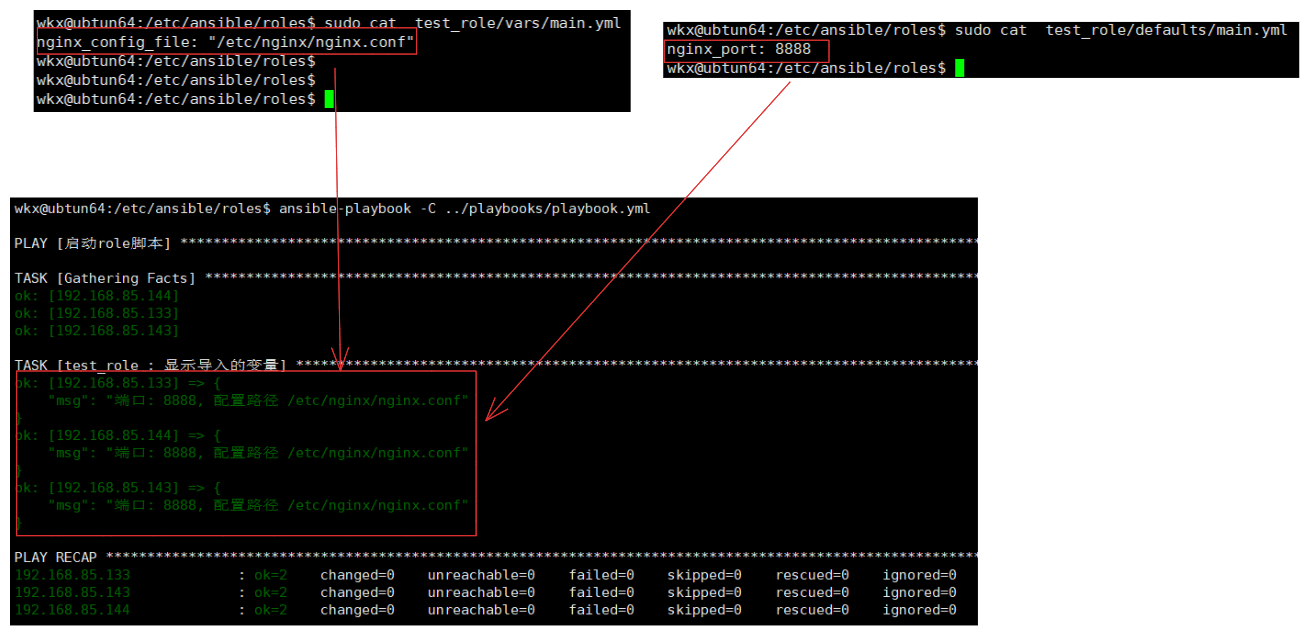The width and height of the screenshot is (1309, 635).
Task: Click 'ok: [192.168.85.144]' under Gathering Facts
Action: (x=97, y=296)
